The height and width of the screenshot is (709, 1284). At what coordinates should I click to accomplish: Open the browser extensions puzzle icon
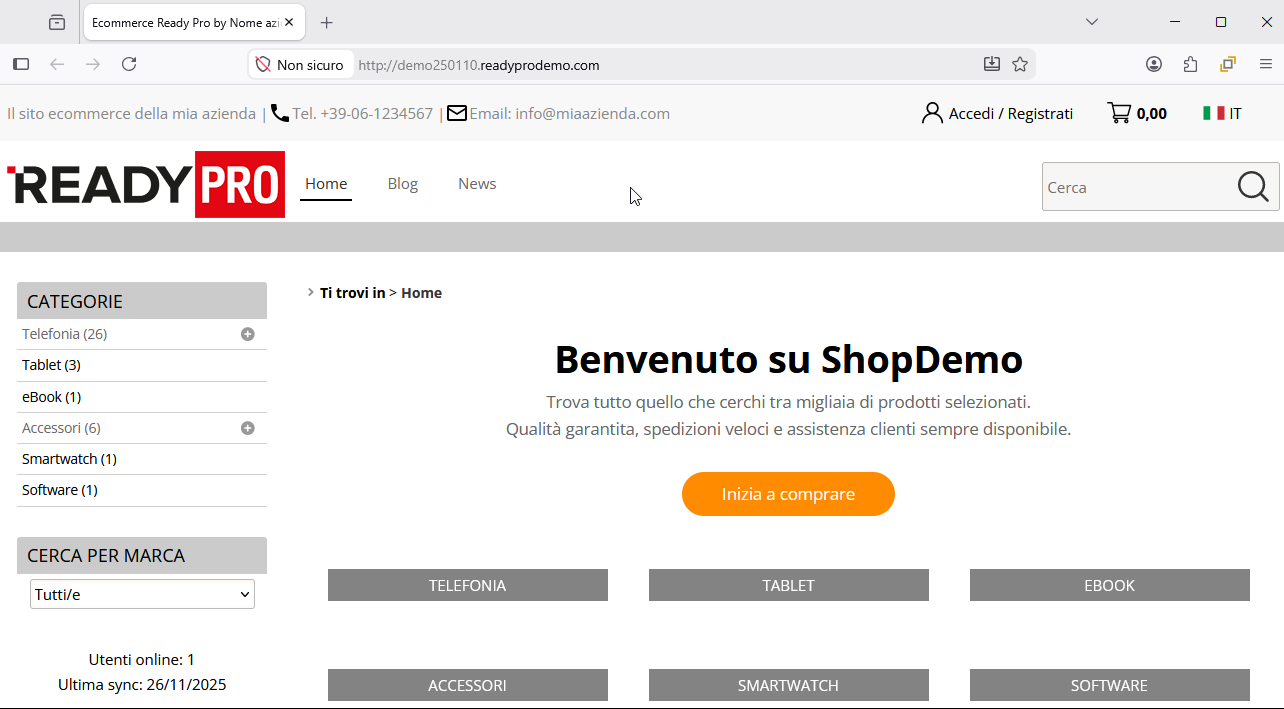1190,64
